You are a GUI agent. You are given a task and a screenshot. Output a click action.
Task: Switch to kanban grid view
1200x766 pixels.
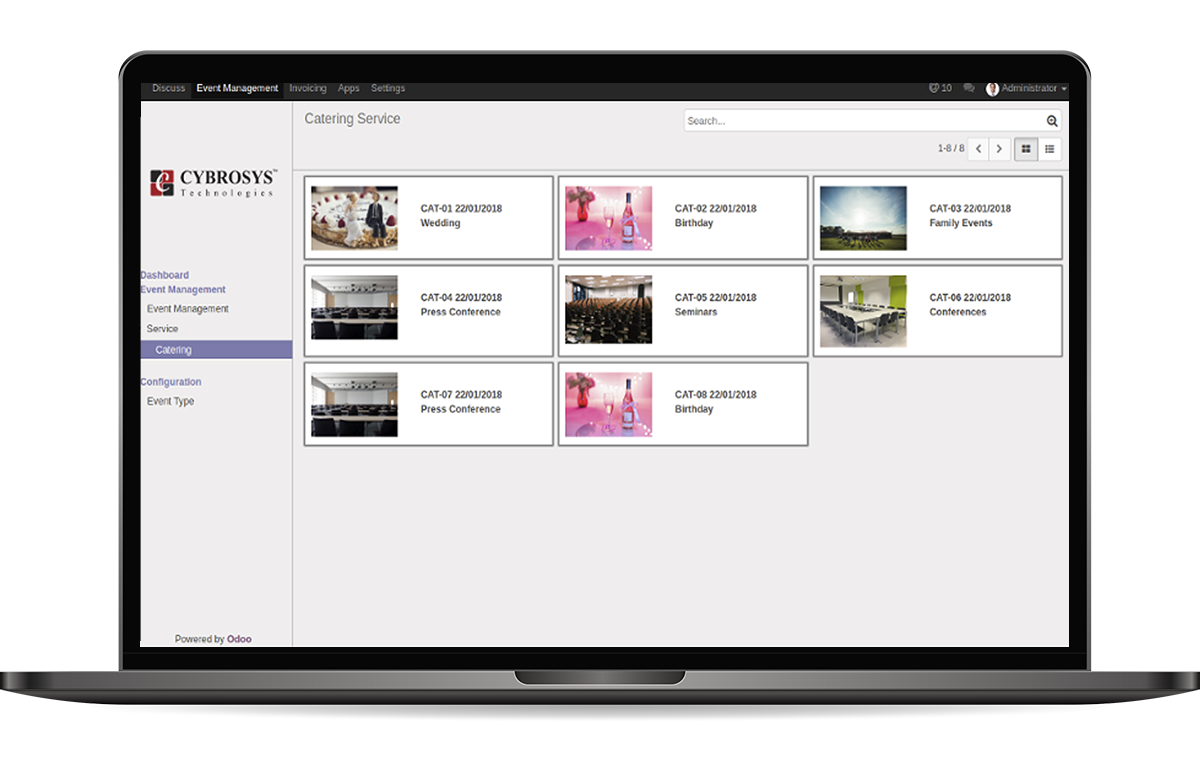[1026, 149]
